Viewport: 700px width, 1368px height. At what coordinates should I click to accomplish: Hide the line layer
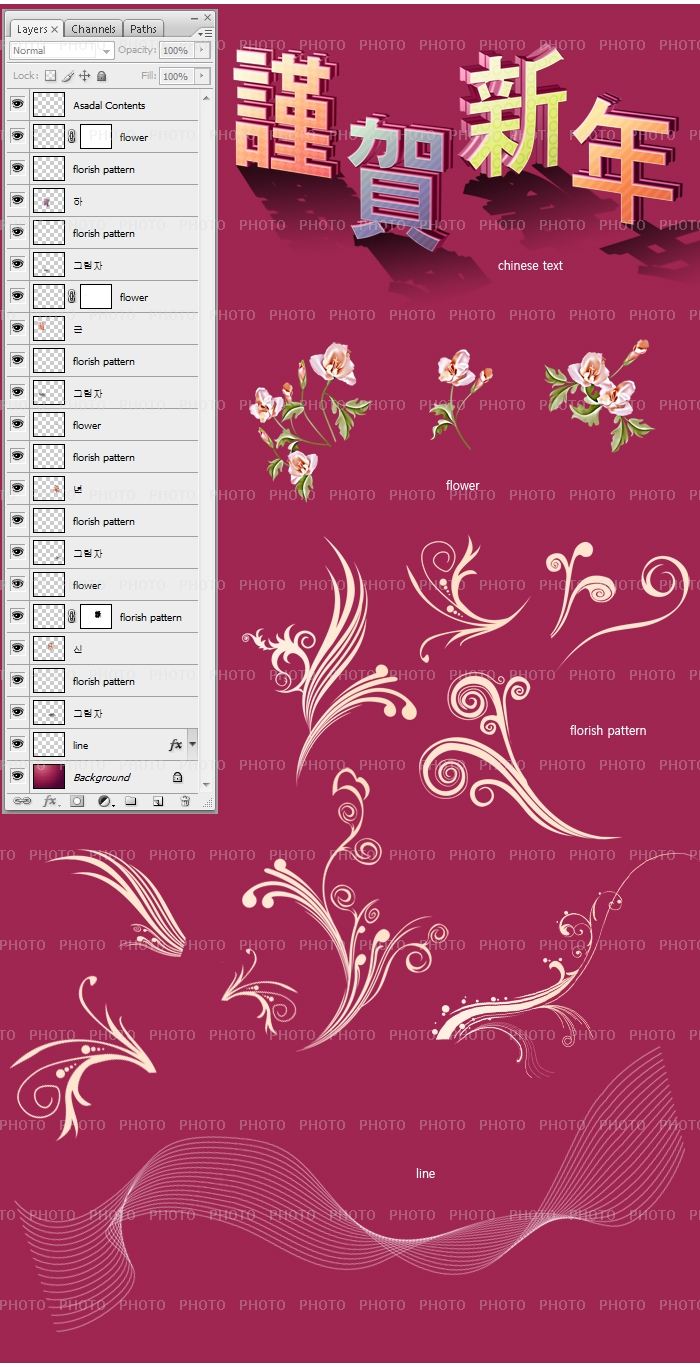[x=17, y=745]
